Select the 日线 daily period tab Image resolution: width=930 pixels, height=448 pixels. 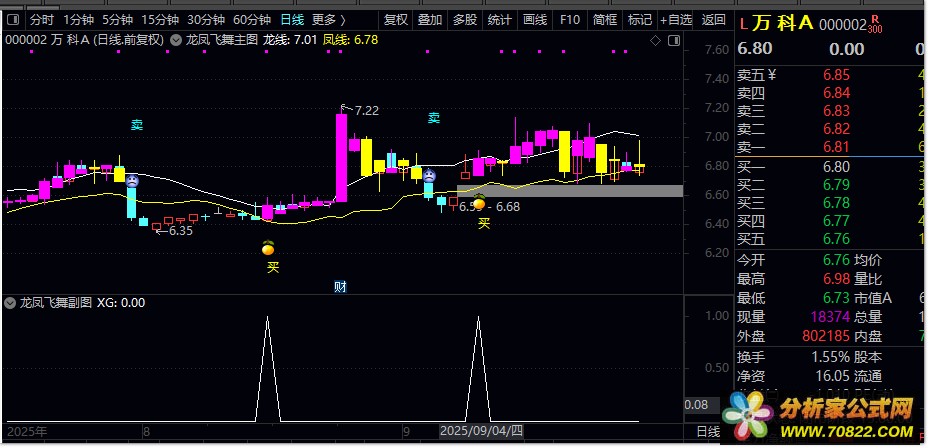[292, 20]
